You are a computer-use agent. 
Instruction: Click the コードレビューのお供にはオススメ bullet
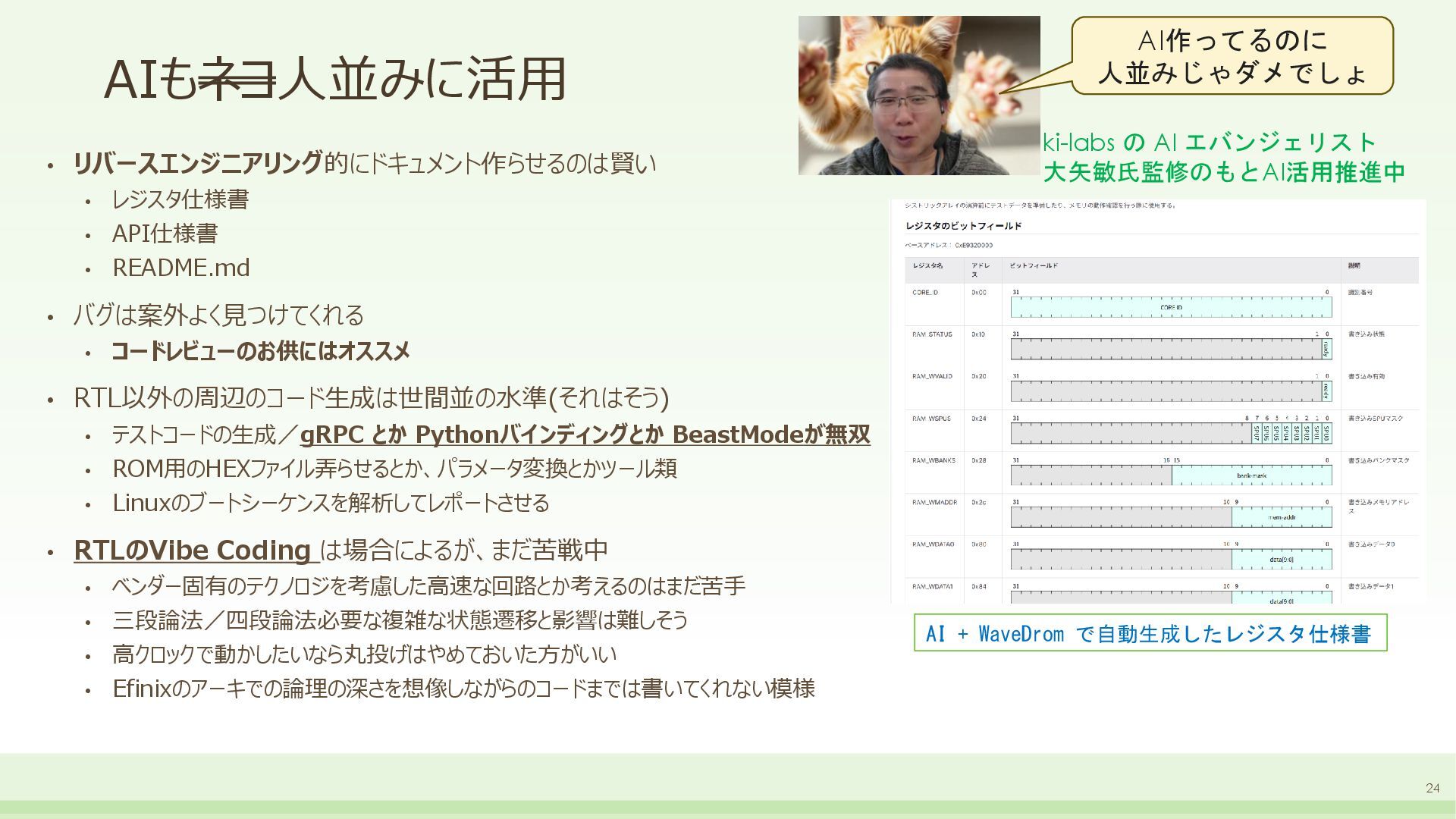tap(260, 351)
